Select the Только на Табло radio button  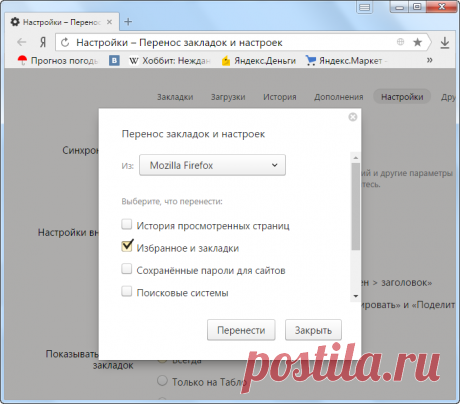[x=162, y=380]
